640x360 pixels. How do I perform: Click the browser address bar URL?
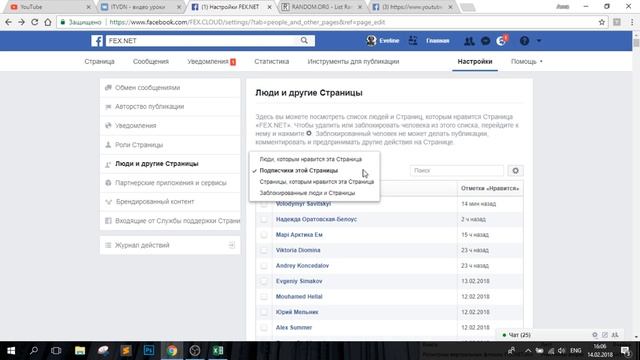pos(247,22)
